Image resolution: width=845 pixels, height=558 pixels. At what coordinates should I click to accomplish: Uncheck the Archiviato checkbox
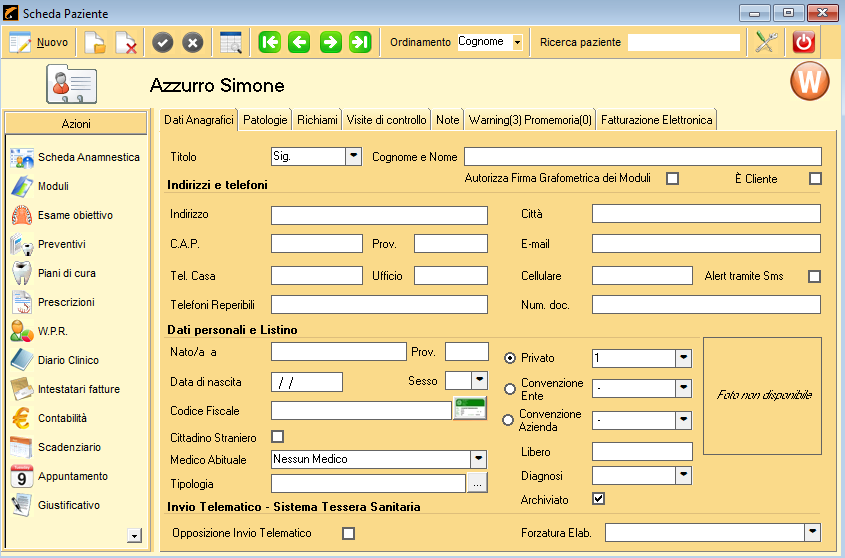[598, 499]
